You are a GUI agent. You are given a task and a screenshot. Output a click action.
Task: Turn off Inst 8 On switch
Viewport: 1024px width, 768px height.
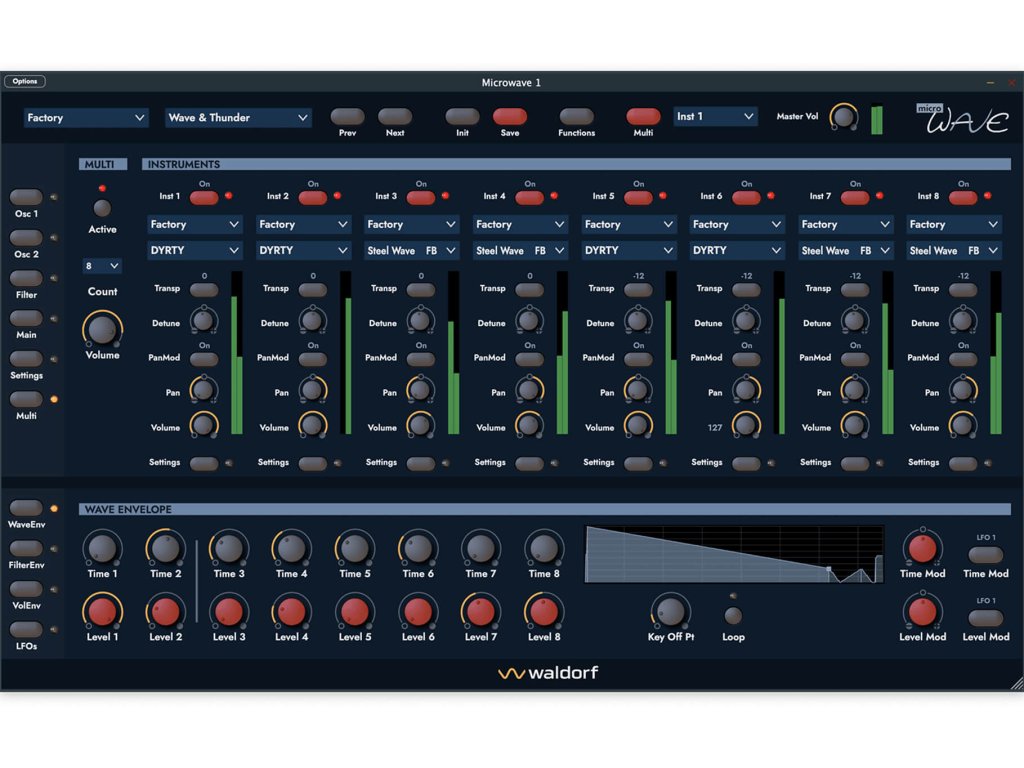point(963,197)
